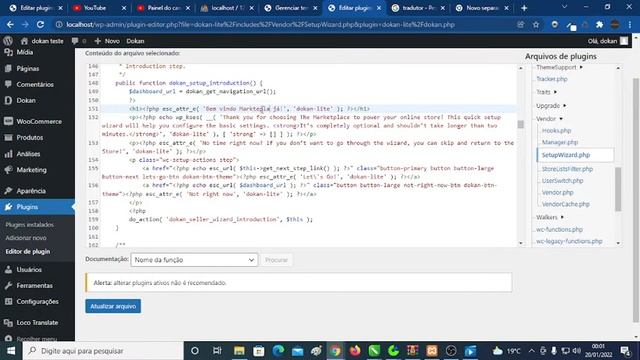Click the browser back arrow

point(10,24)
